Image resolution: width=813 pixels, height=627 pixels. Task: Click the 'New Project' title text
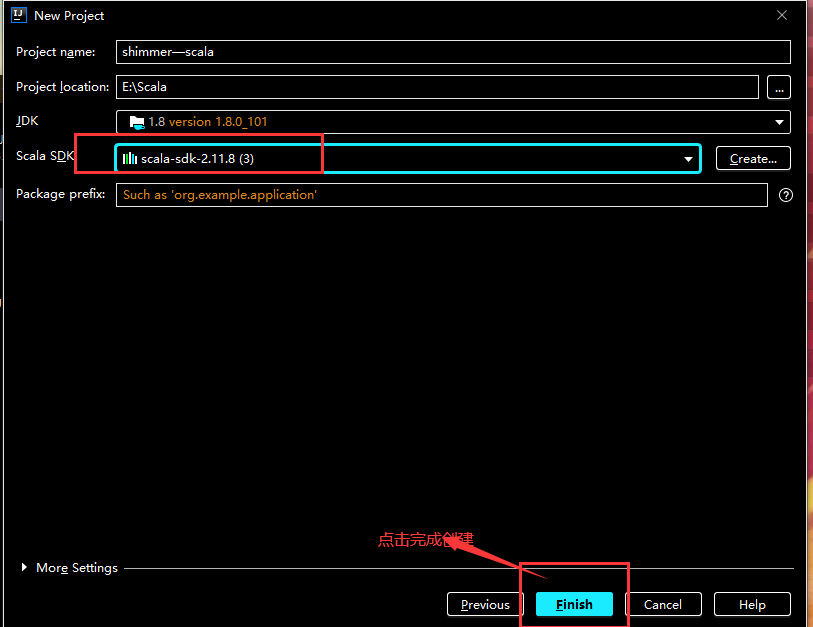click(x=69, y=16)
